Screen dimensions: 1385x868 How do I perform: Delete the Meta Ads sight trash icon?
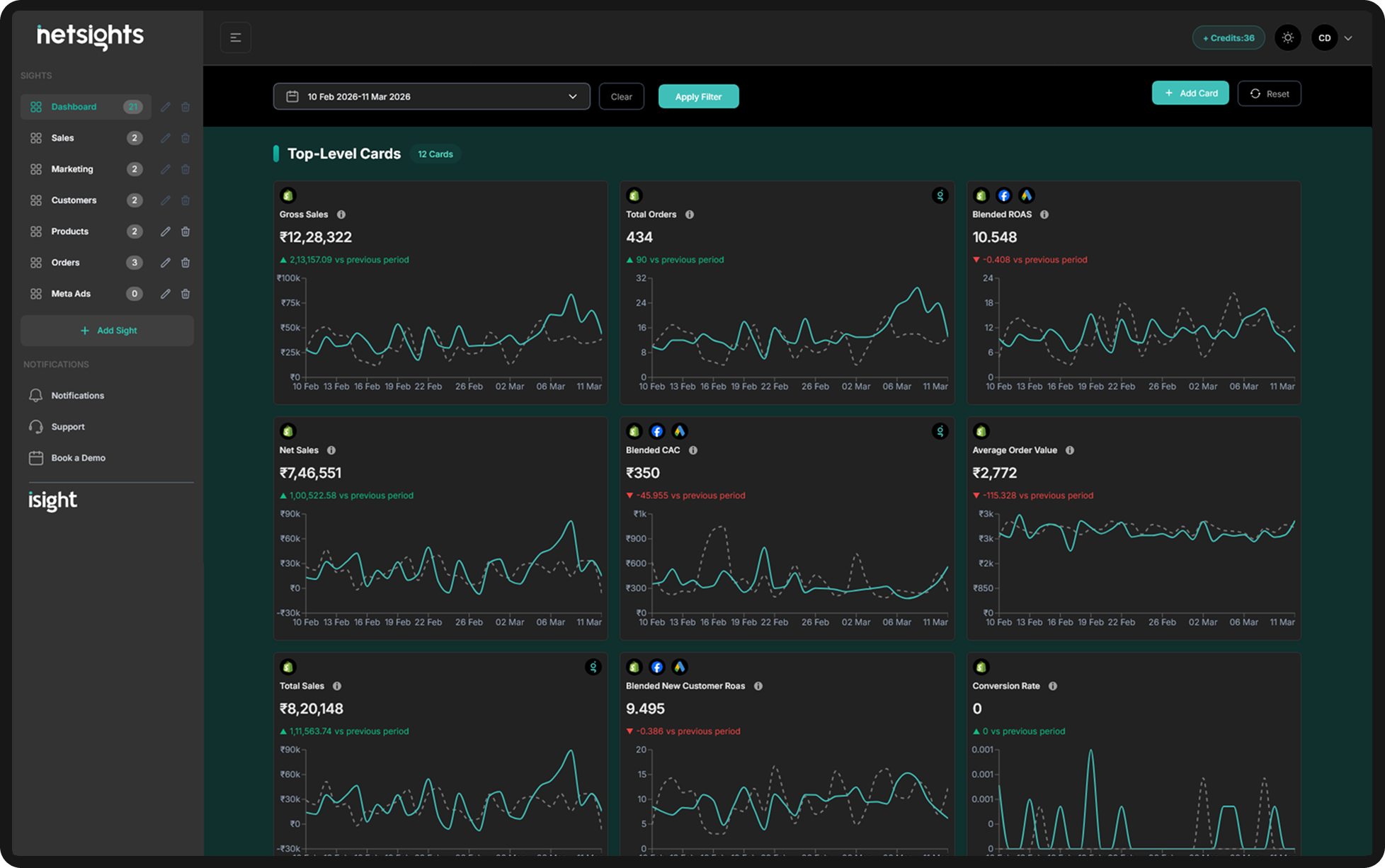186,294
